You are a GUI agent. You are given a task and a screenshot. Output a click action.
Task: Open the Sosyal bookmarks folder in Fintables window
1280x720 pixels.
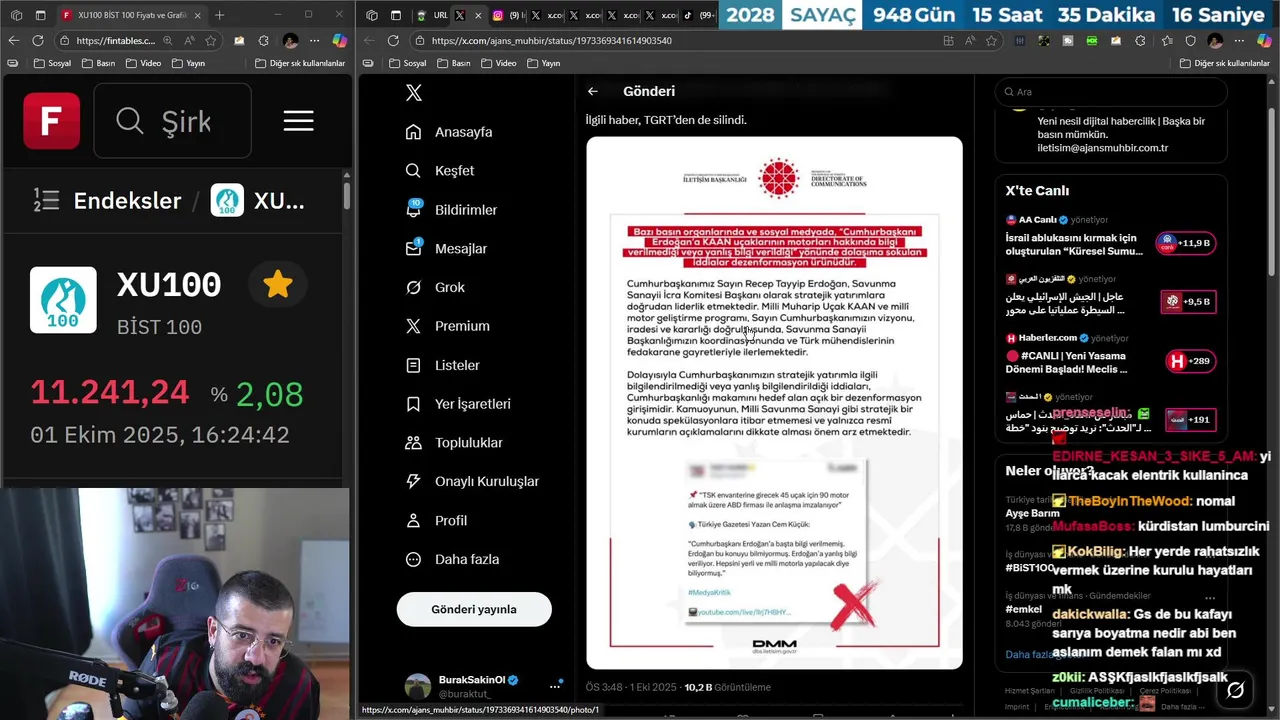[52, 63]
